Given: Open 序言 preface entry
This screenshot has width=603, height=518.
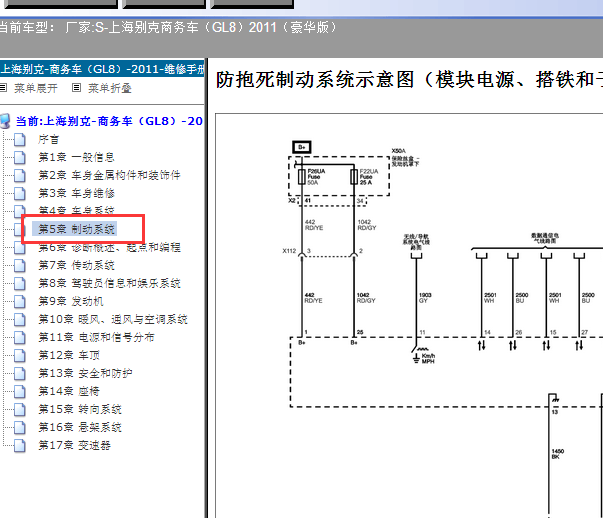Looking at the screenshot, I should click(49, 139).
